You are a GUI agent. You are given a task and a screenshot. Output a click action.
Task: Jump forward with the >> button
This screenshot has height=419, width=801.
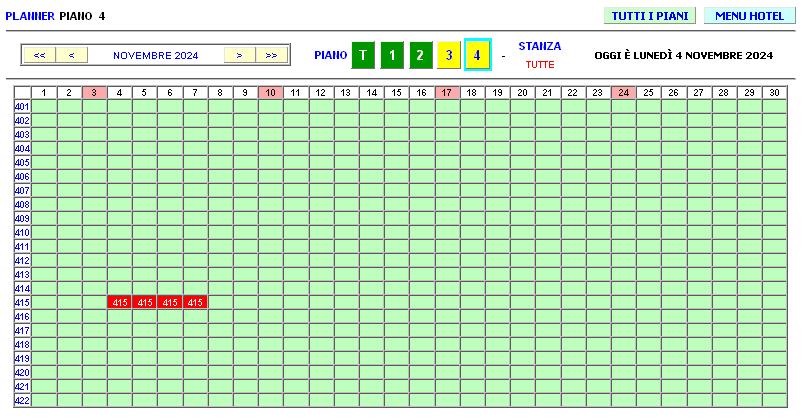271,55
